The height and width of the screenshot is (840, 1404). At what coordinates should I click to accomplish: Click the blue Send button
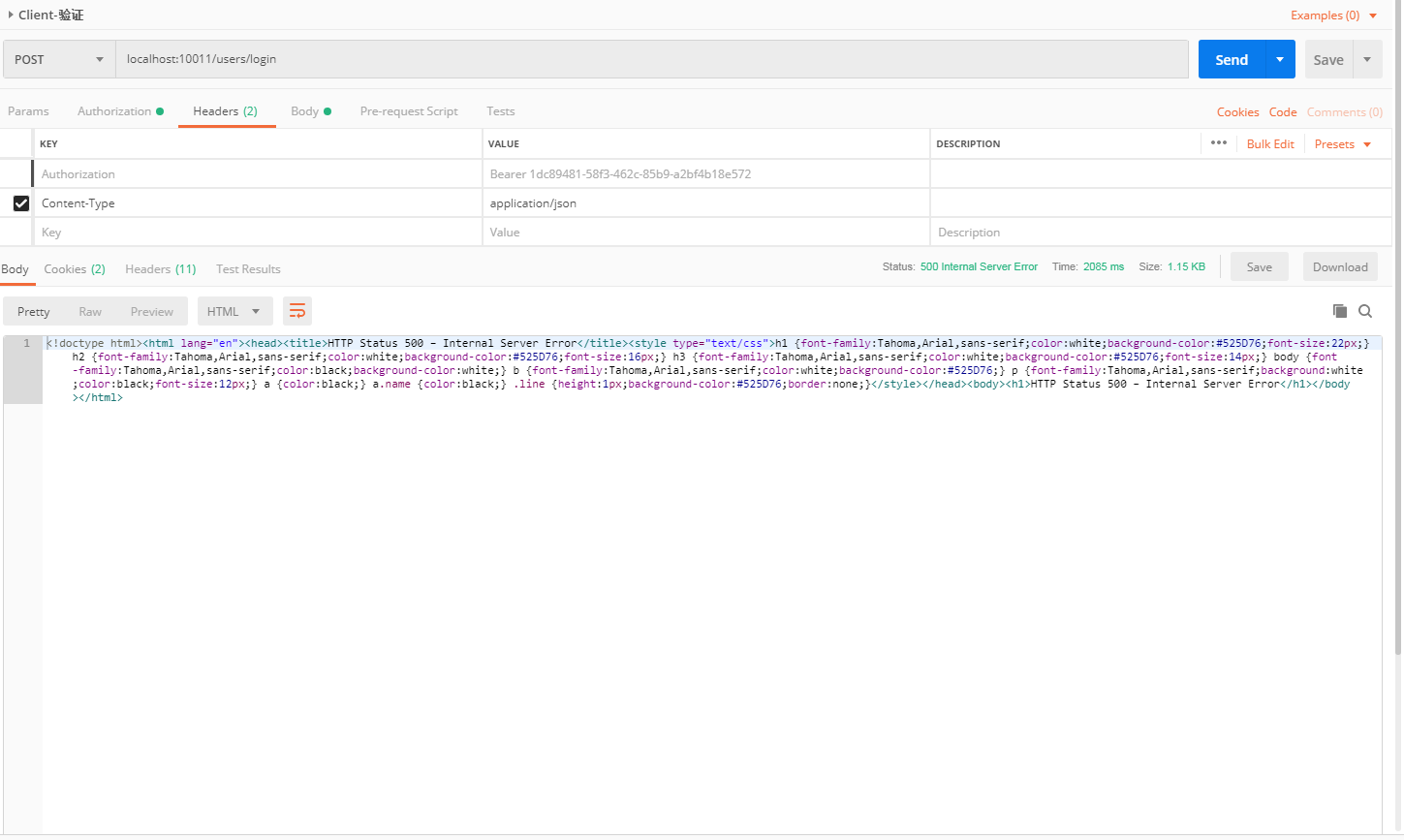coord(1232,59)
